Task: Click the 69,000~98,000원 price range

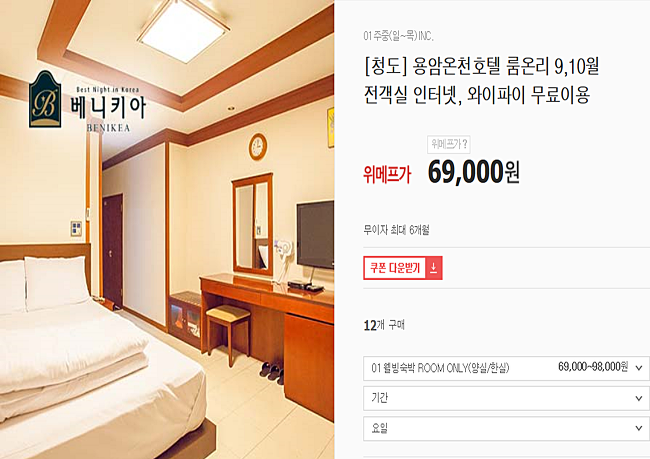Action: [x=593, y=367]
